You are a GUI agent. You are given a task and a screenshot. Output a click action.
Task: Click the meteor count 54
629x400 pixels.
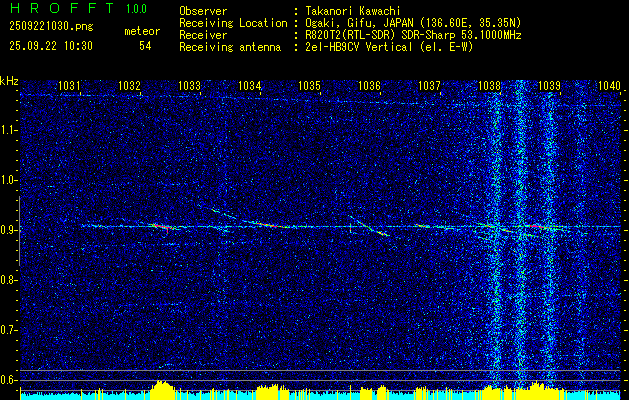tap(145, 46)
